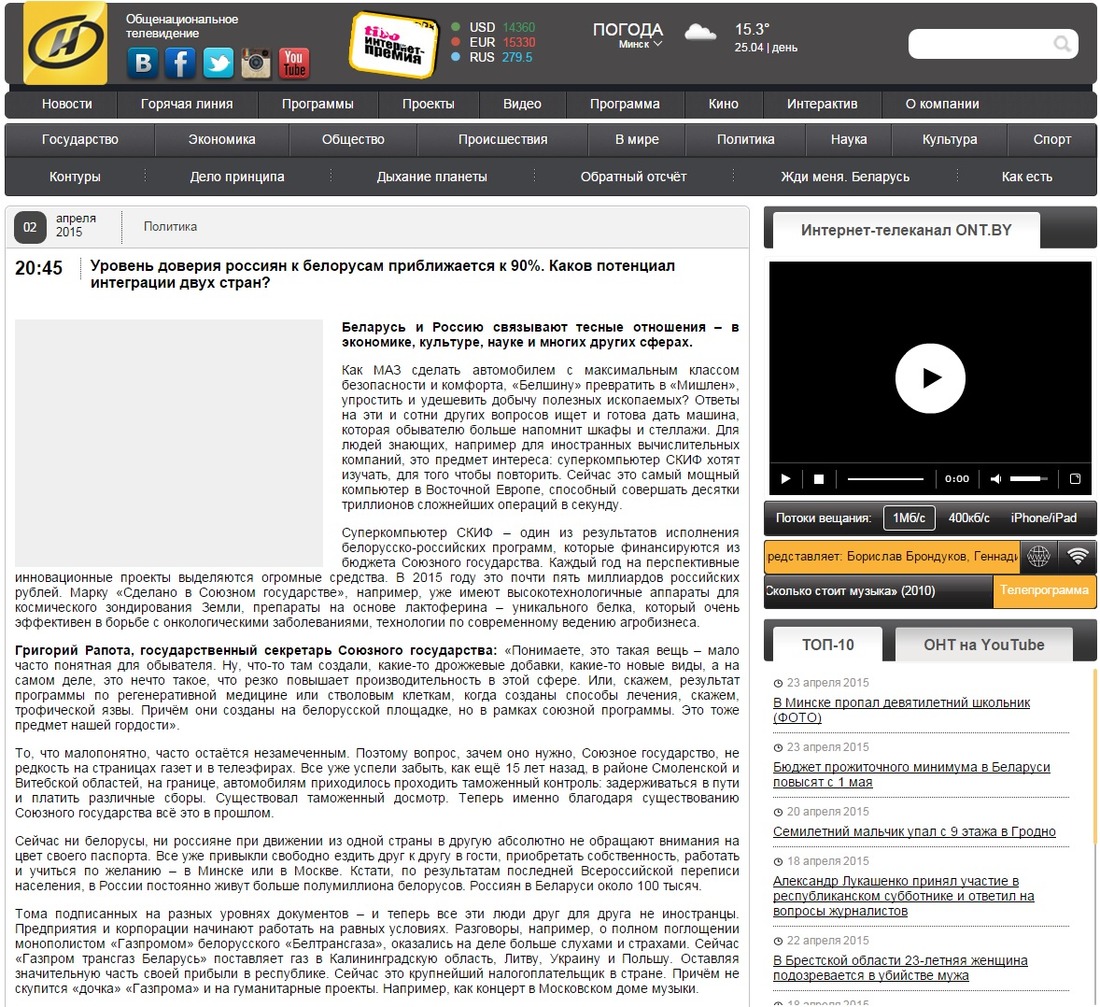Screen dimensions: 1100x1007
Task: Stop the internet channel player
Action: (818, 479)
